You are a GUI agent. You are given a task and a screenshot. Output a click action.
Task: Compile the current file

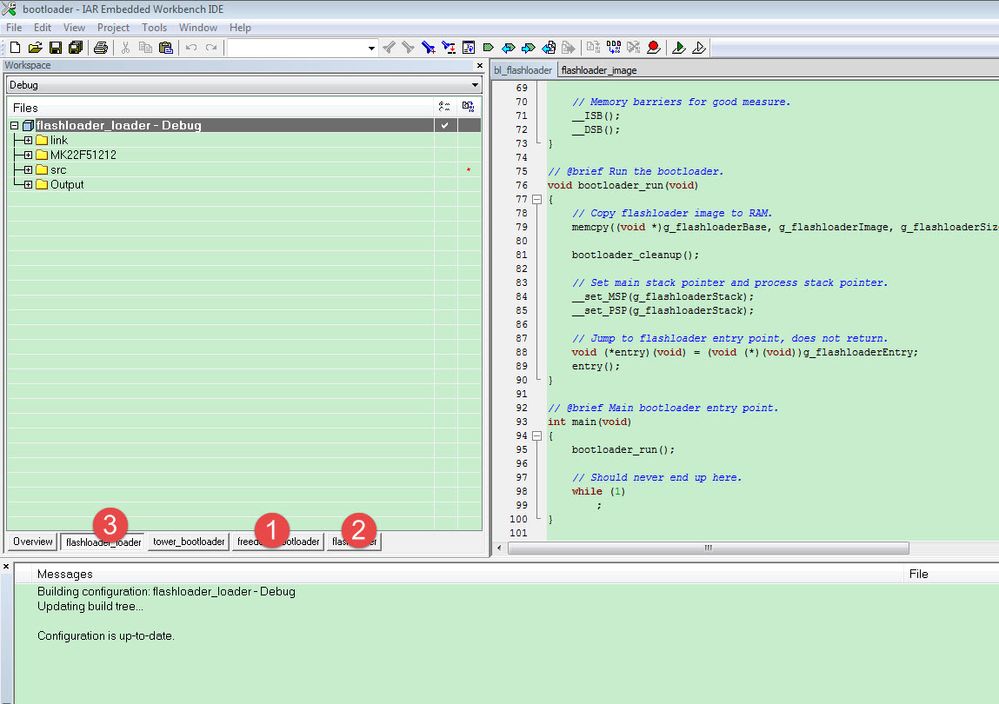click(x=593, y=48)
